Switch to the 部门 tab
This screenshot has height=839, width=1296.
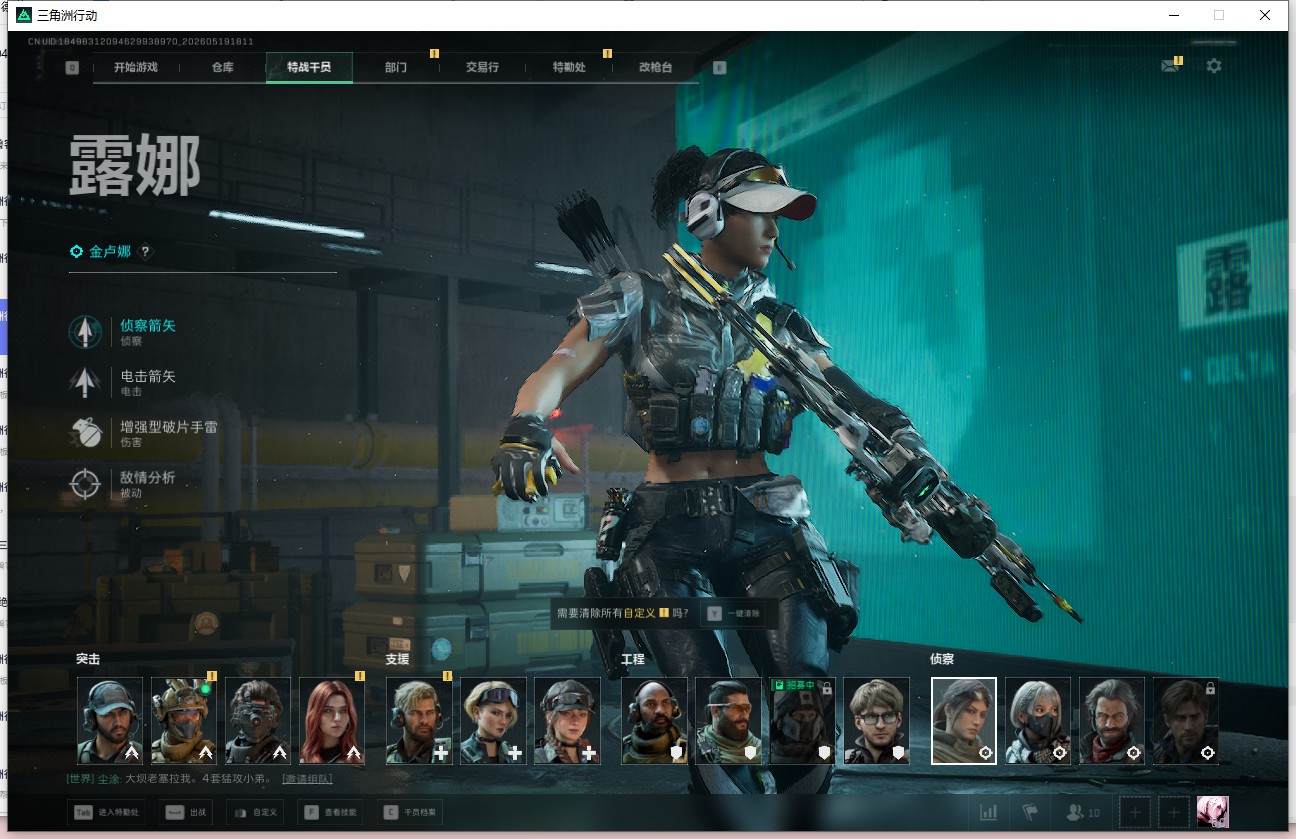tap(396, 68)
